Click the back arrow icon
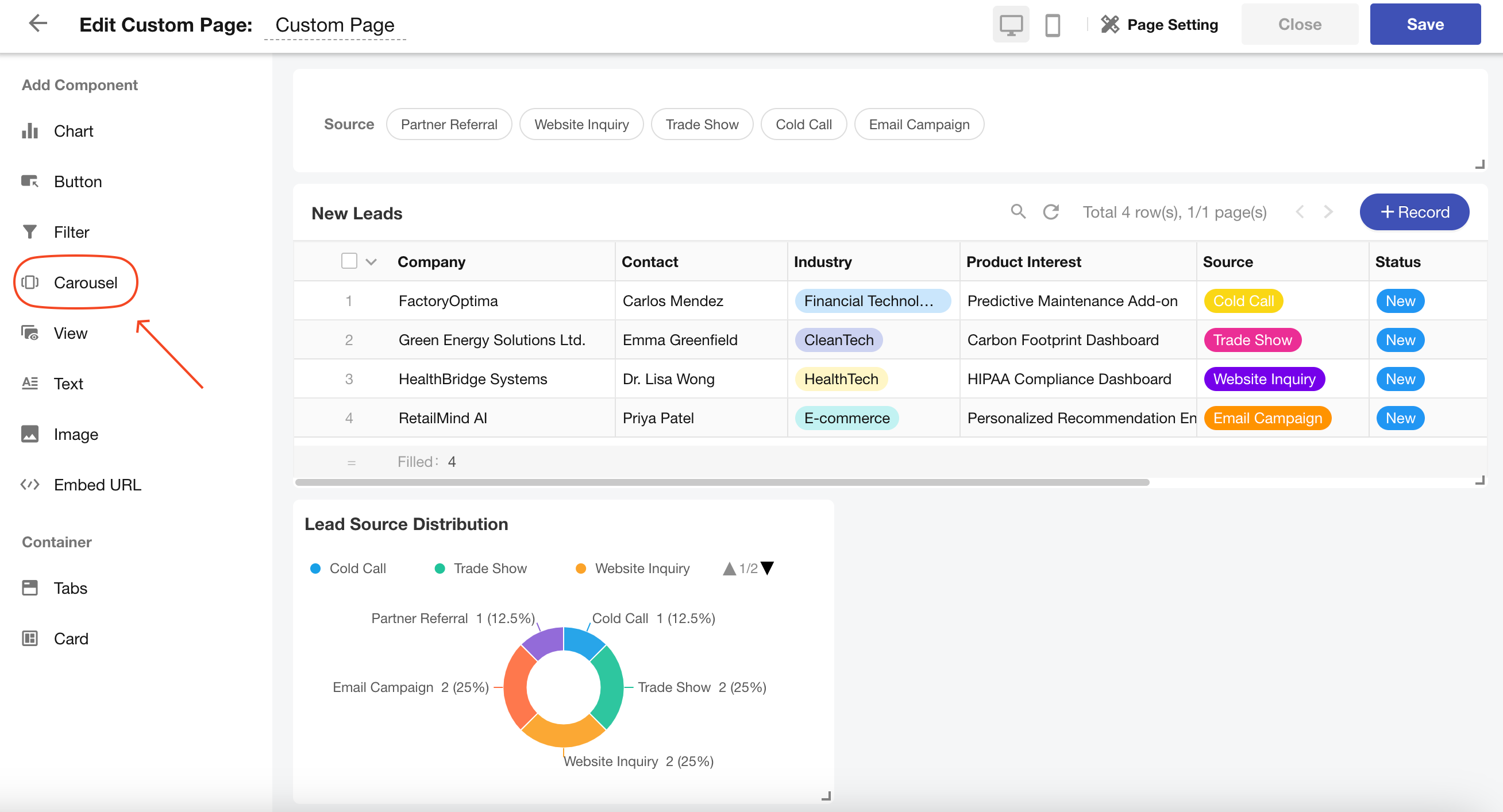Viewport: 1503px width, 812px height. point(38,24)
